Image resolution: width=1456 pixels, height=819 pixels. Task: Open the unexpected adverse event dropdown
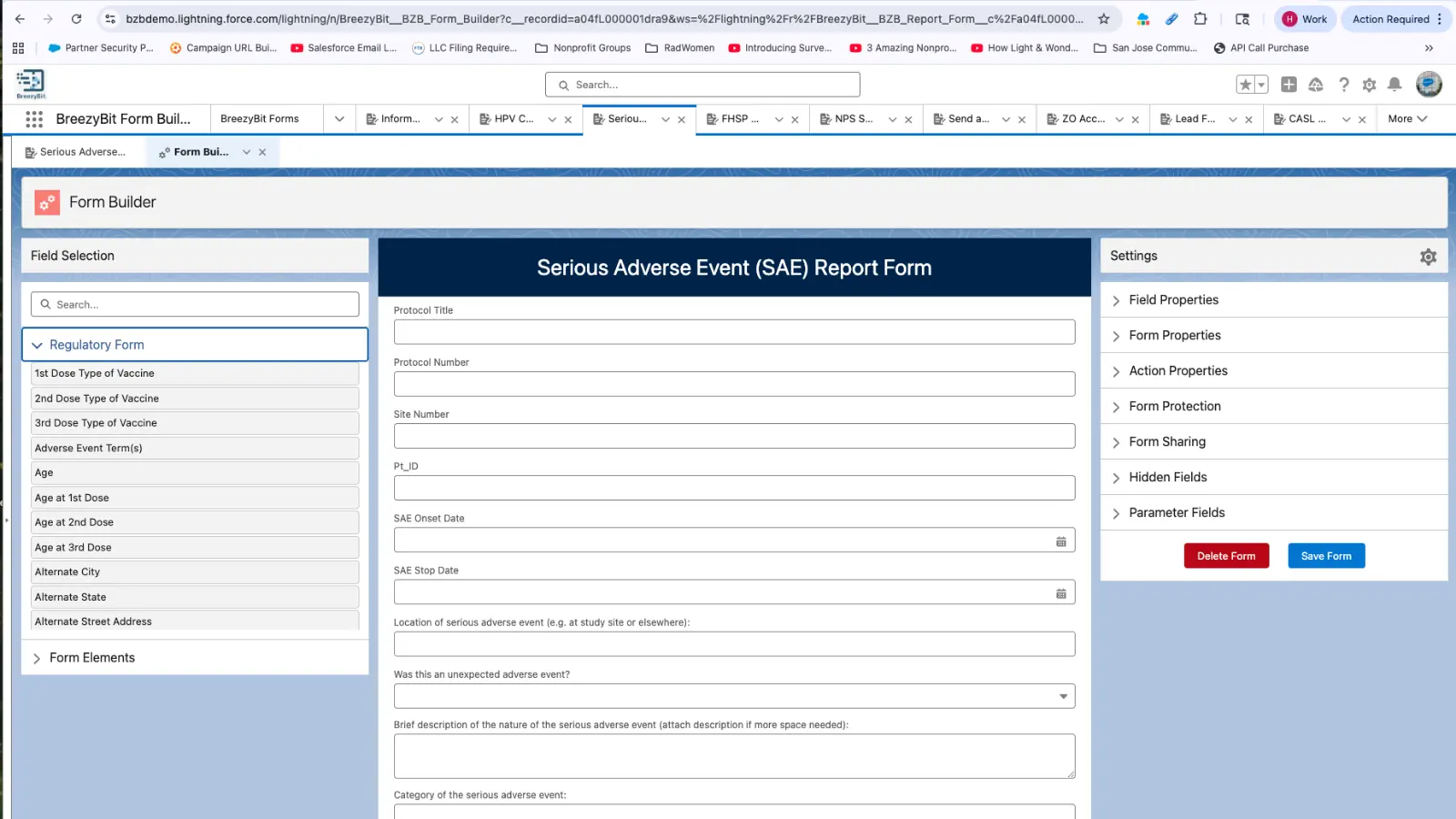point(1062,695)
